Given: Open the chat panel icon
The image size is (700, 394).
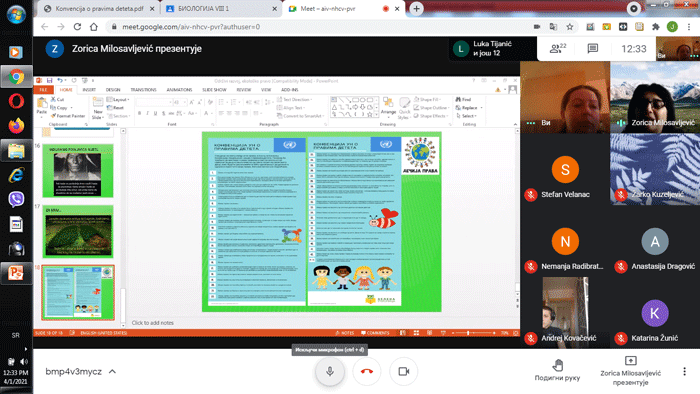Looking at the screenshot, I should click(592, 48).
